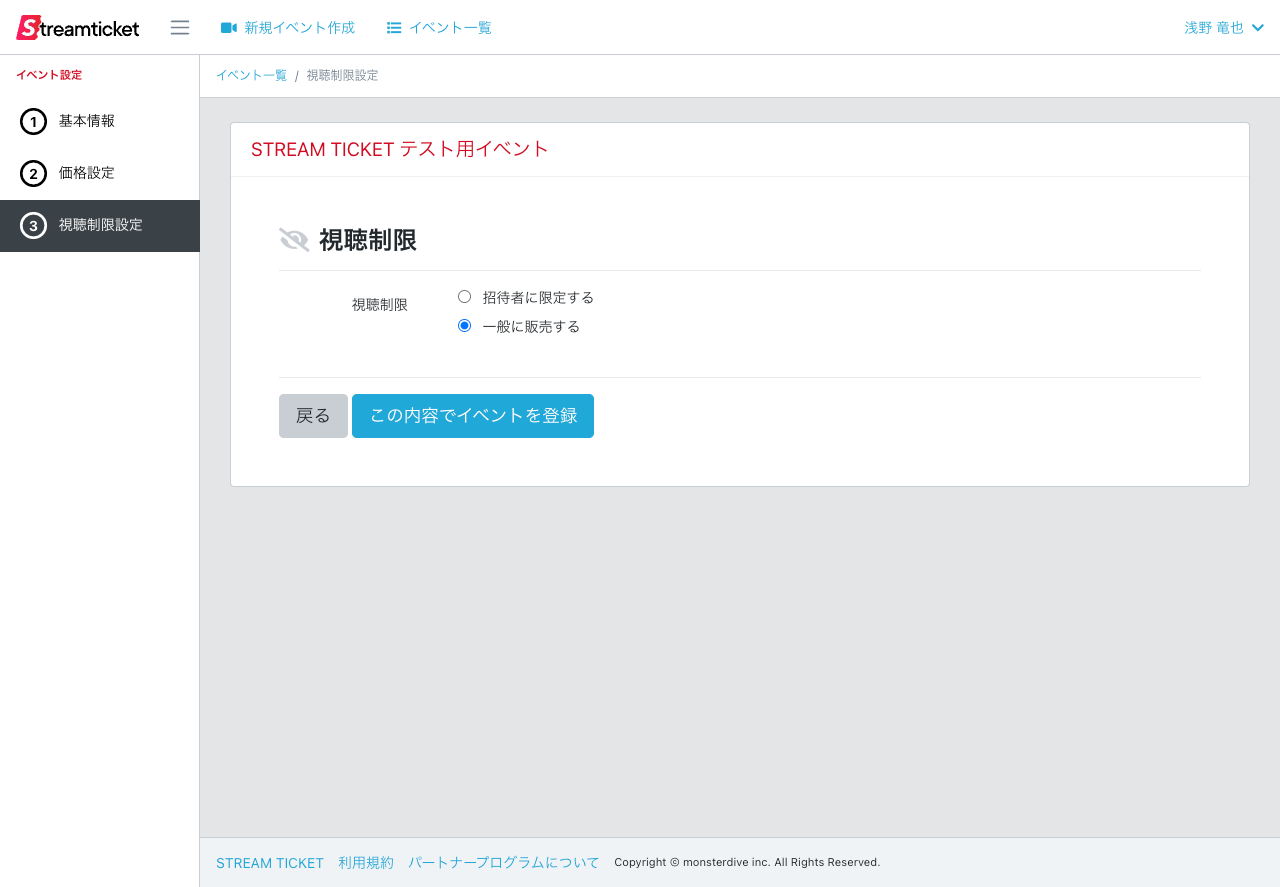Click the video camera icon for new event
The image size is (1280, 887).
pyautogui.click(x=229, y=28)
